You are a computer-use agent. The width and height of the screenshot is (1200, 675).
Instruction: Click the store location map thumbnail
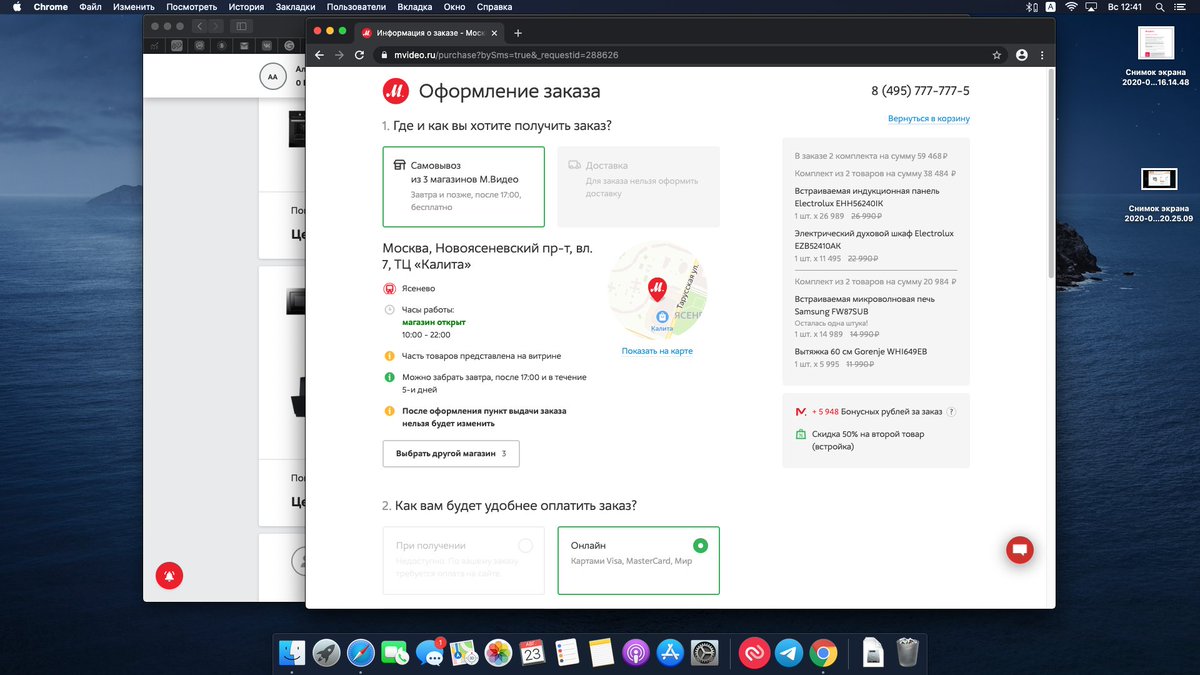click(x=657, y=292)
